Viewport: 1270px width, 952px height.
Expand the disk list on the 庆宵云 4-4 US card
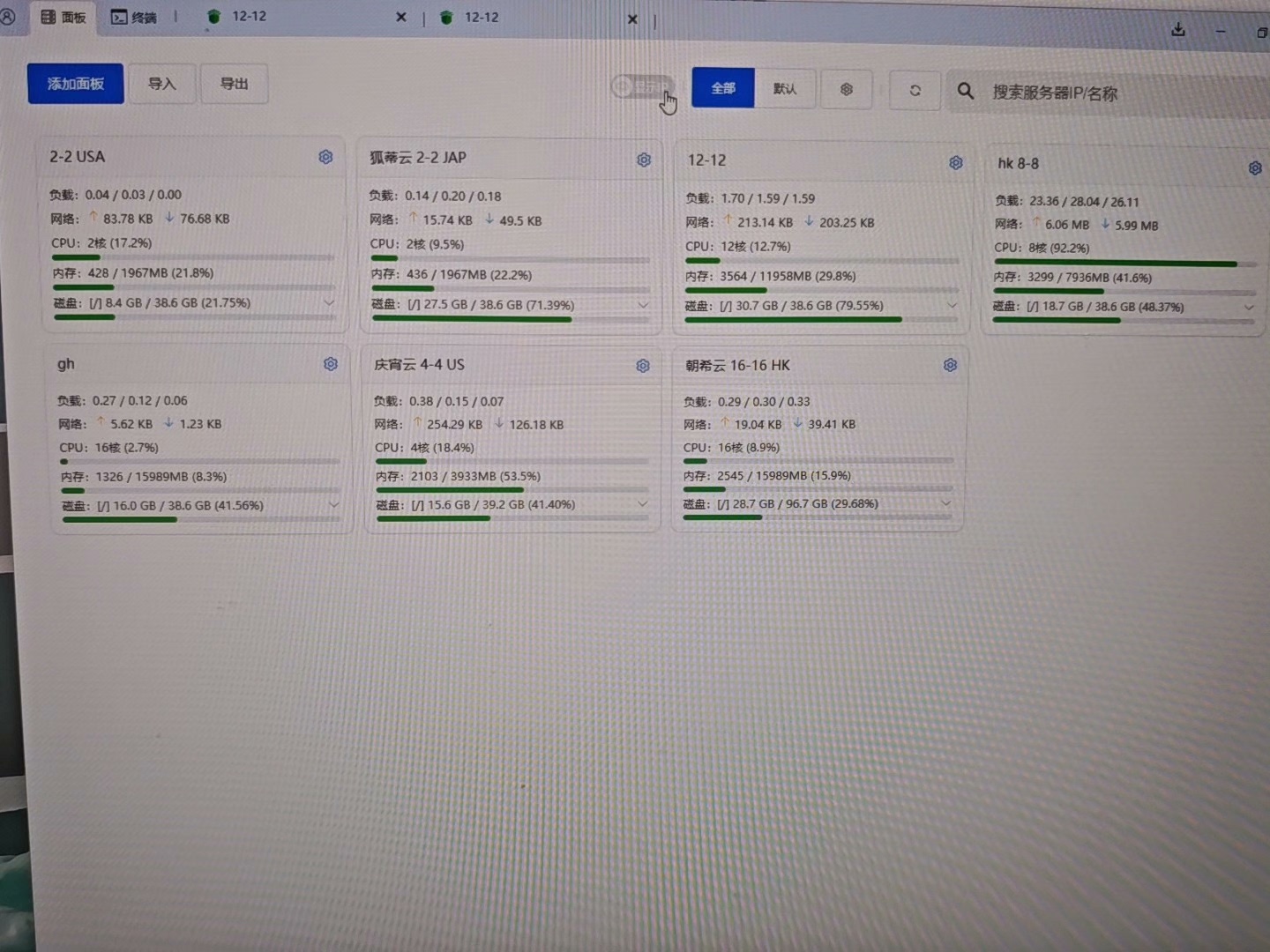[643, 504]
